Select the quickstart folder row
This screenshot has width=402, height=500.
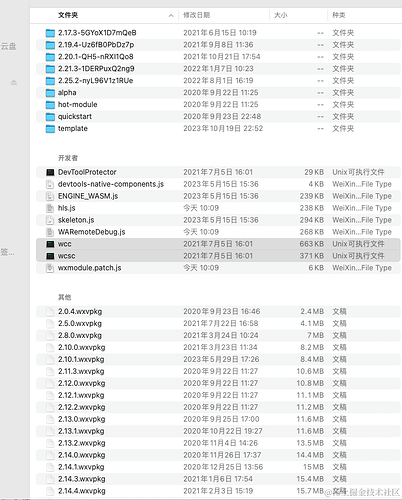(218, 117)
